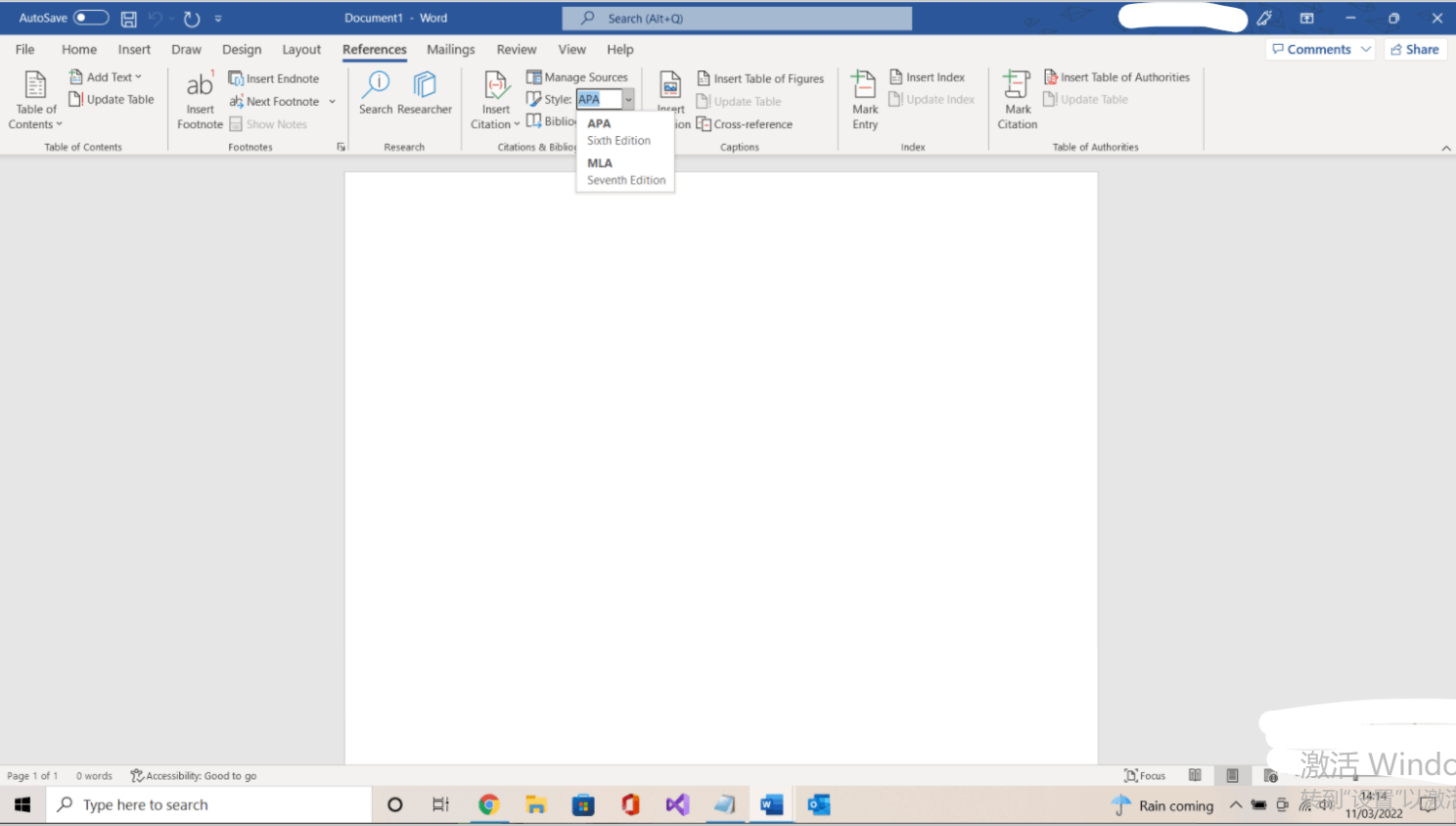Click the 0 words counter
Screen dimensions: 1456x826
pos(94,776)
